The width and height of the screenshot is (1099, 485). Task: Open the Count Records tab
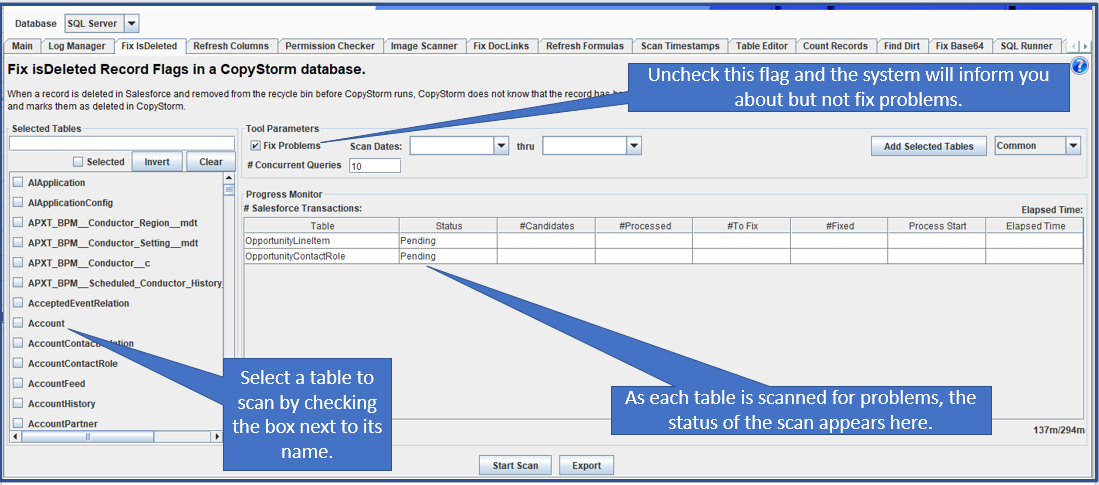[x=835, y=46]
